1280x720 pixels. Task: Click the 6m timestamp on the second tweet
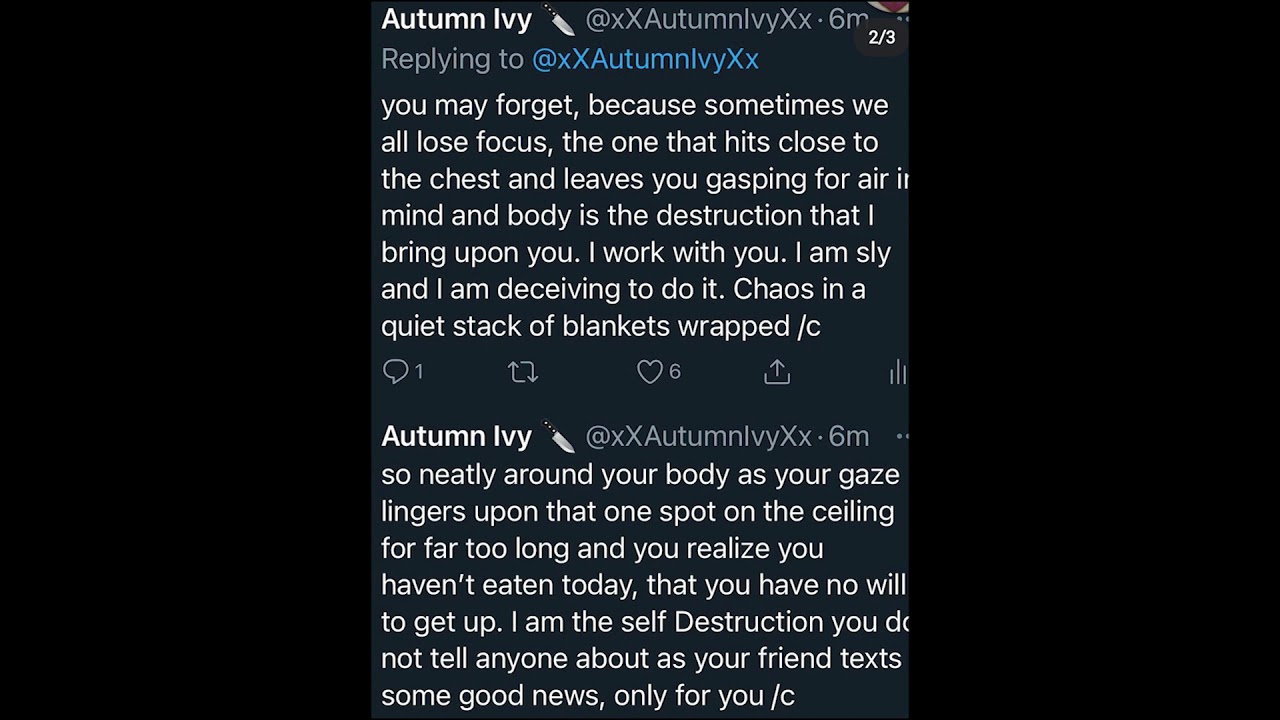tap(848, 436)
